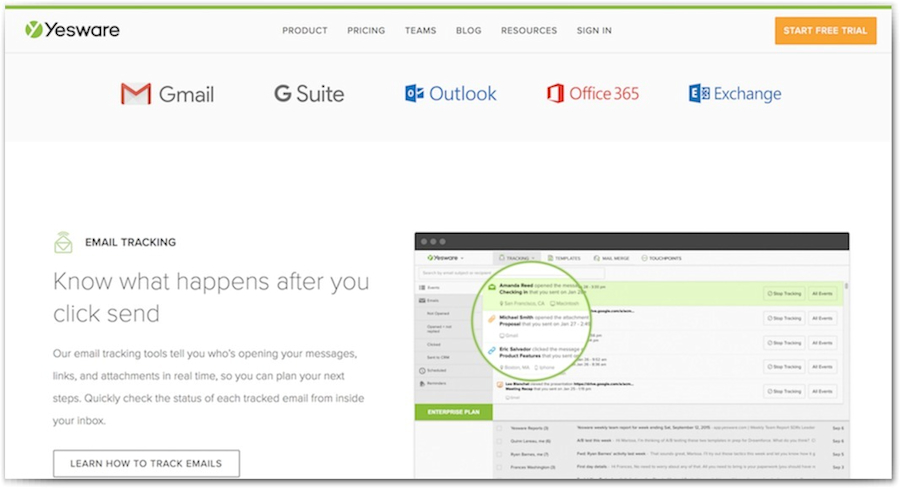The image size is (900, 488).
Task: Open the Tracking tab dropdown in the demo
Action: pos(517,258)
